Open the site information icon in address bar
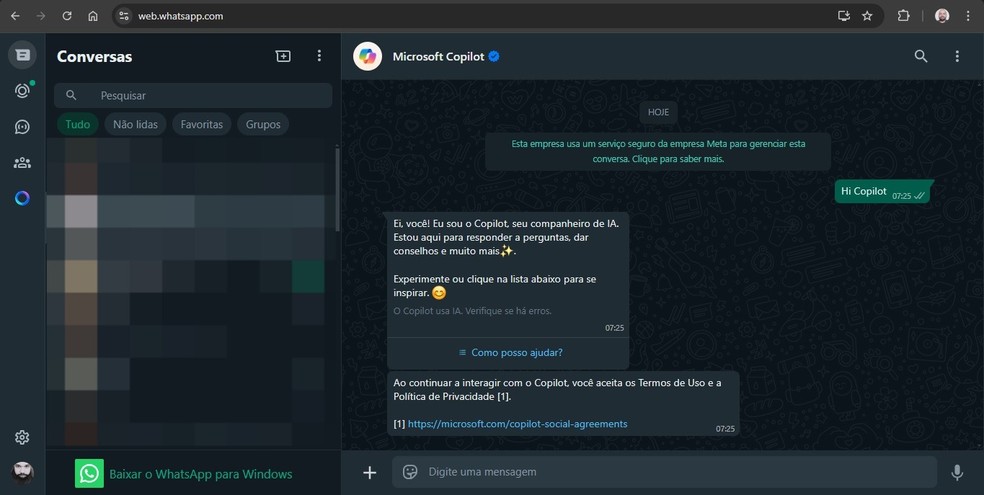Viewport: 984px width, 495px height. (124, 16)
